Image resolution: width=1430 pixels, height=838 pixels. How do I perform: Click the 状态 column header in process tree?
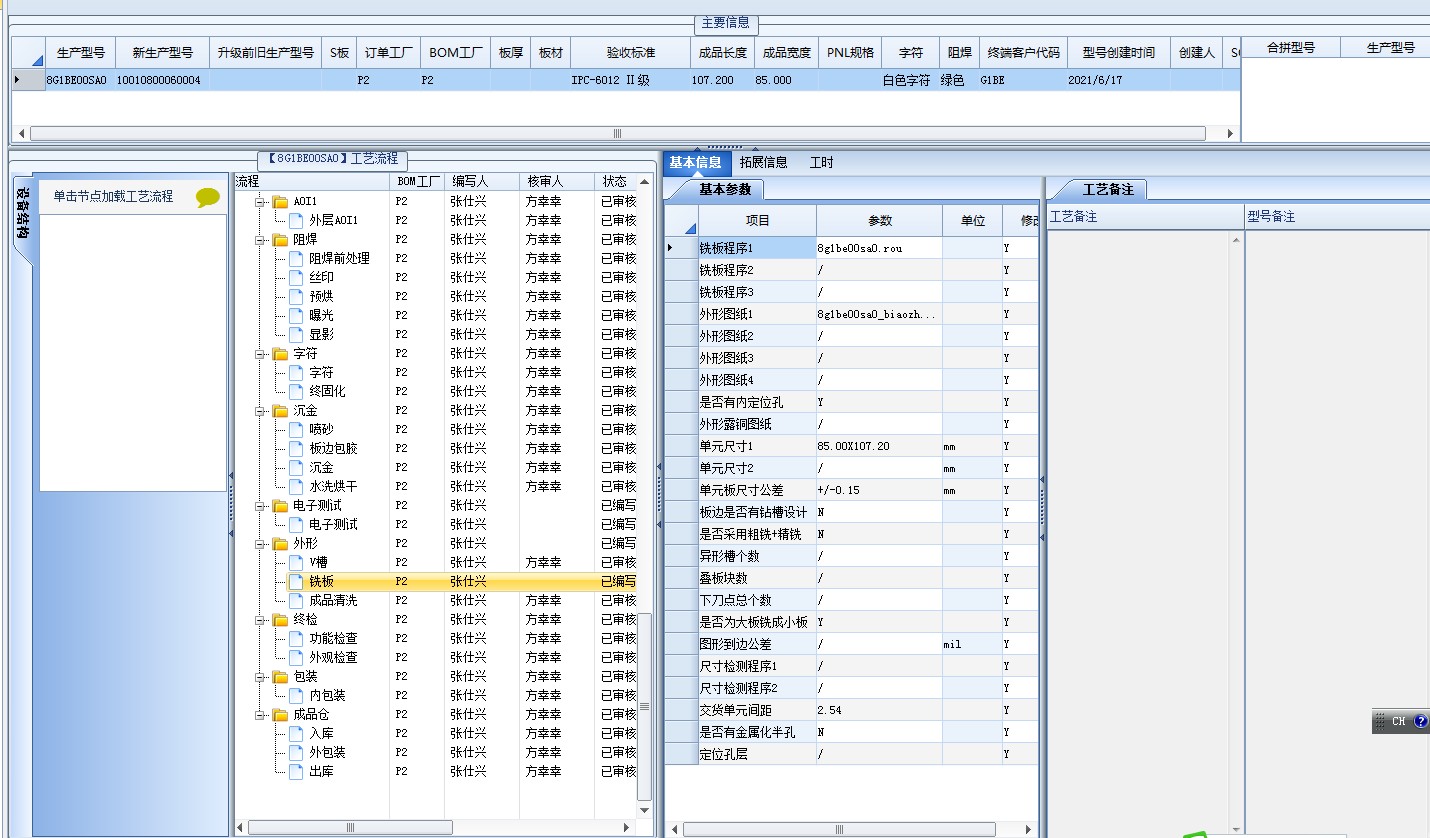pos(615,181)
